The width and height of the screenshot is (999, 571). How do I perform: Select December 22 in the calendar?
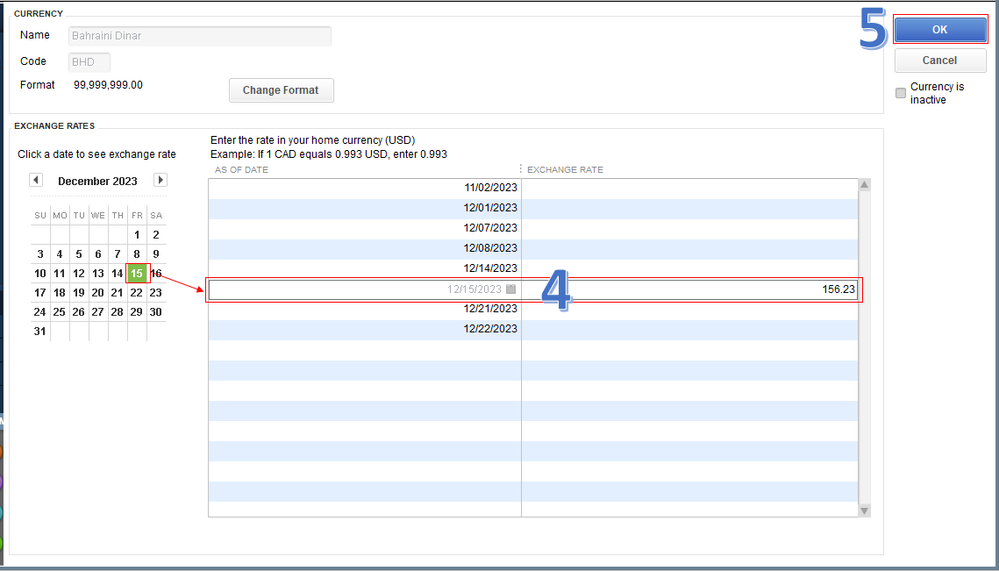(136, 293)
